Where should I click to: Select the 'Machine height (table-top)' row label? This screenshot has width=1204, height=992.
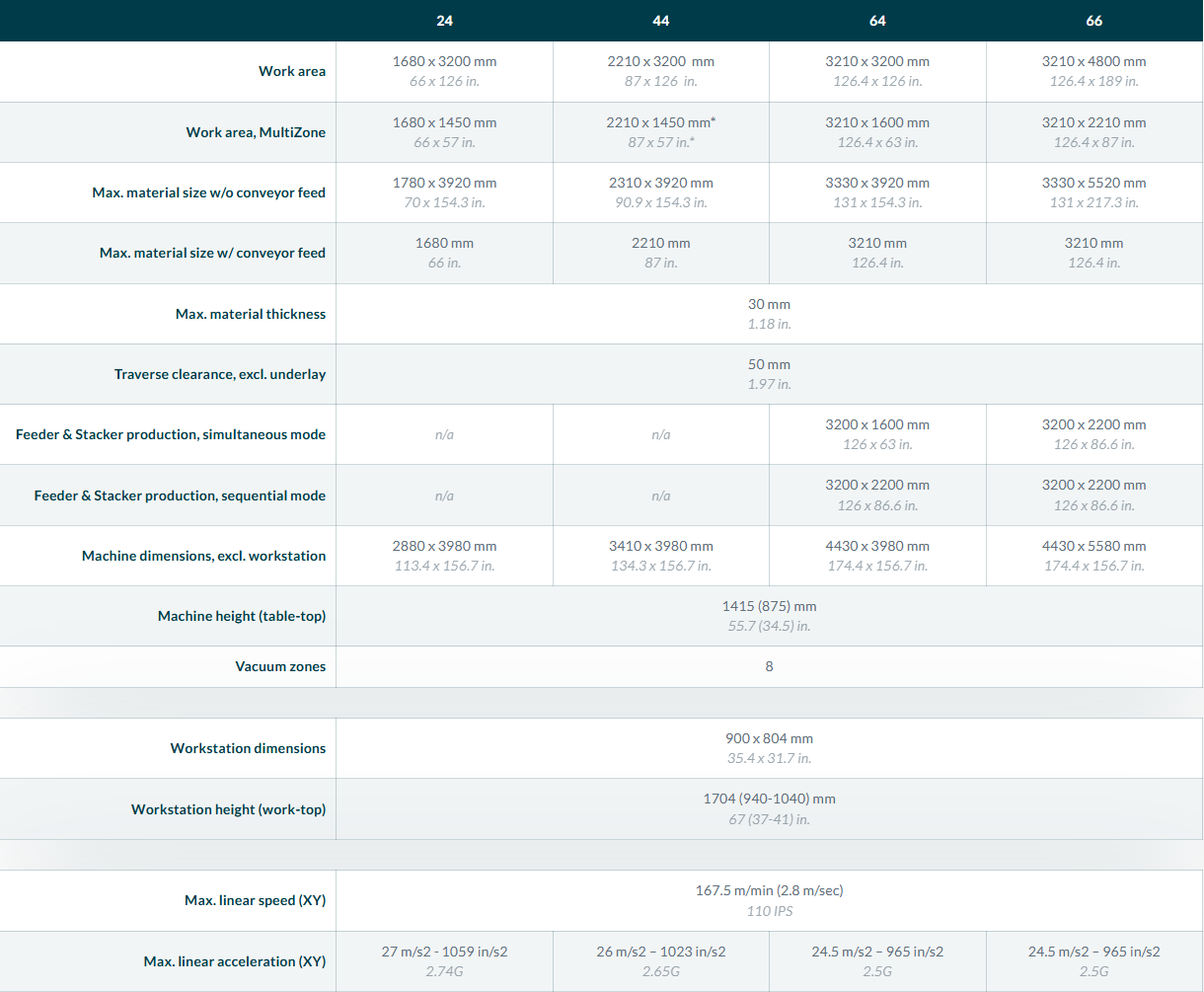pos(242,616)
